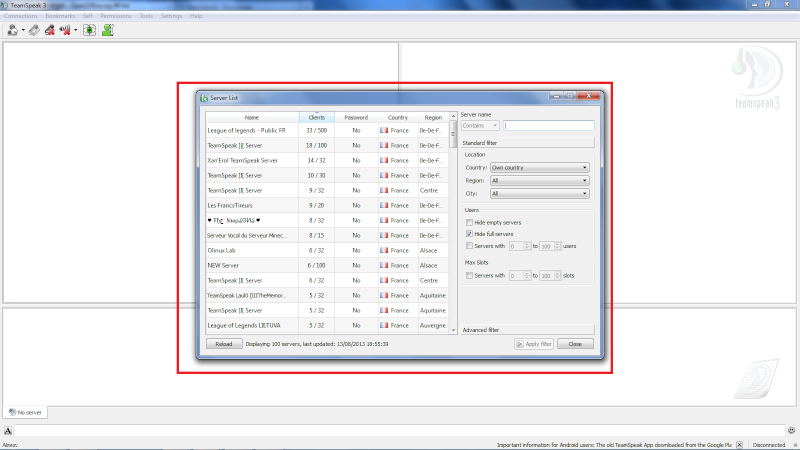The height and width of the screenshot is (450, 800).
Task: Click the users minimum value spinner
Action: pos(520,246)
